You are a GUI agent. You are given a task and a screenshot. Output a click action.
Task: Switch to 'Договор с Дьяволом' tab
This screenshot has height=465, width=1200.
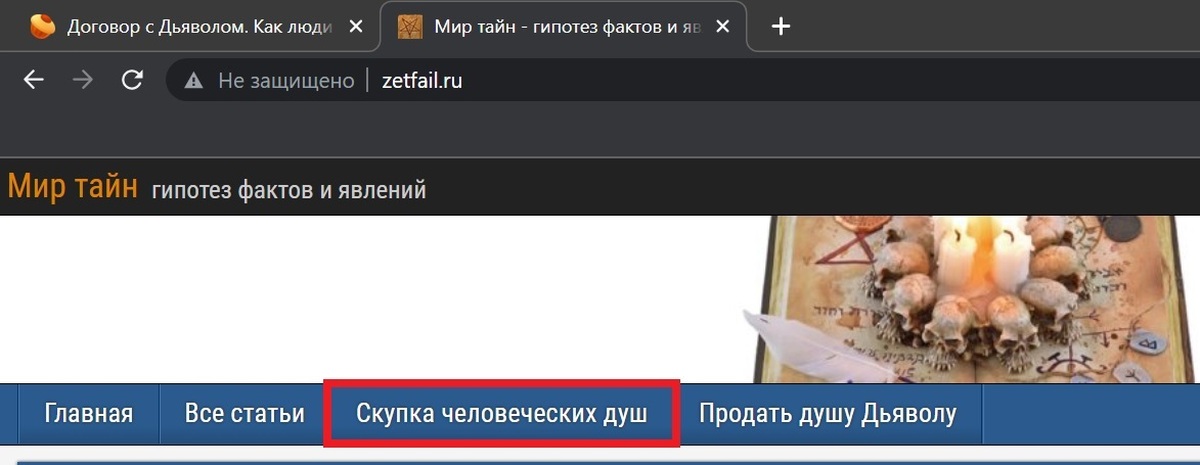tap(190, 27)
